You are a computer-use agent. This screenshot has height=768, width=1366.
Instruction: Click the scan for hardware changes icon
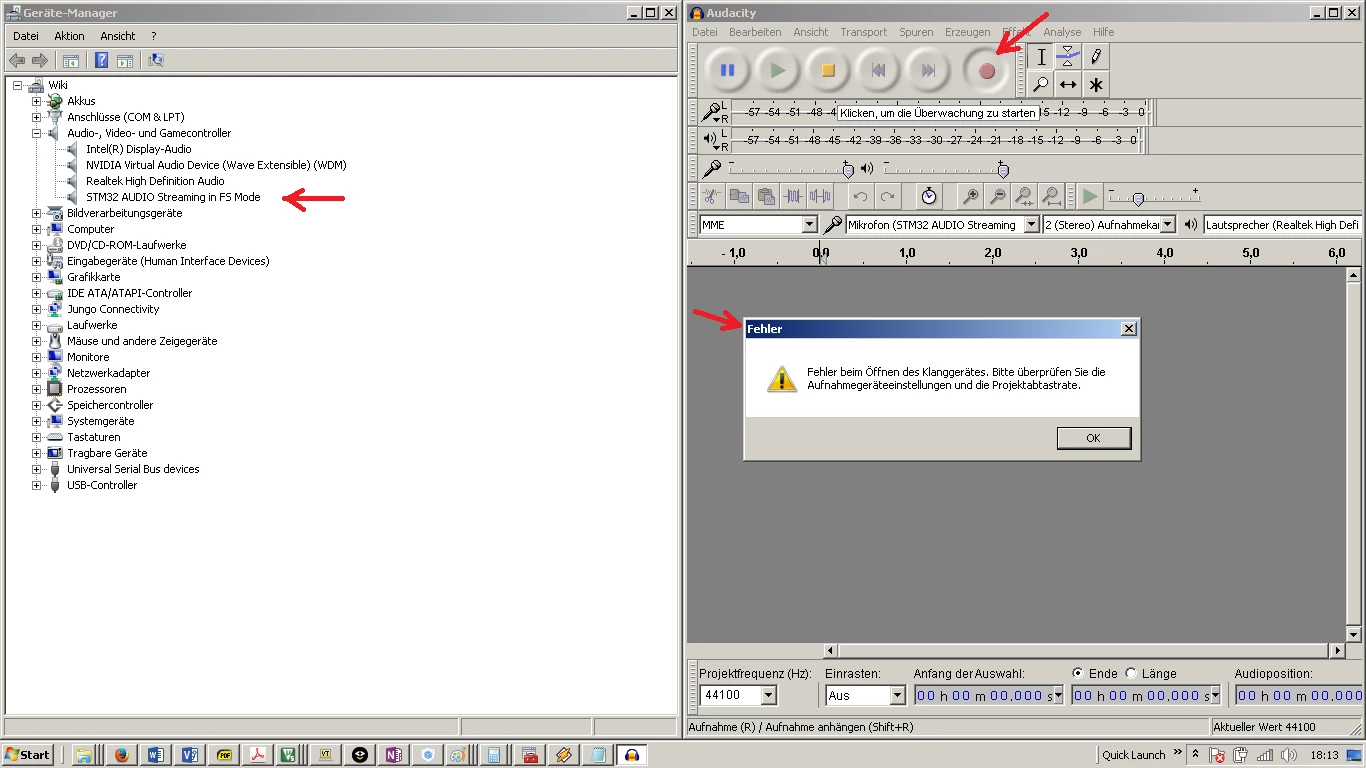coord(156,60)
